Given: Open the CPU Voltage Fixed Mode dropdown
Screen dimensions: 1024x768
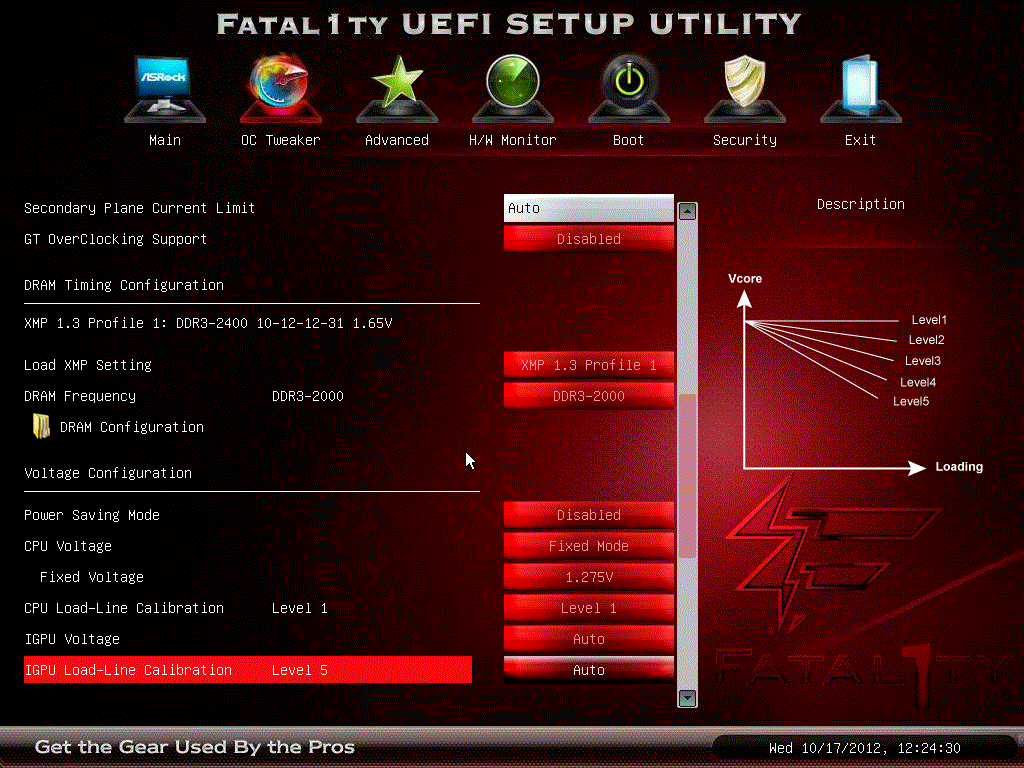Looking at the screenshot, I should pyautogui.click(x=588, y=546).
